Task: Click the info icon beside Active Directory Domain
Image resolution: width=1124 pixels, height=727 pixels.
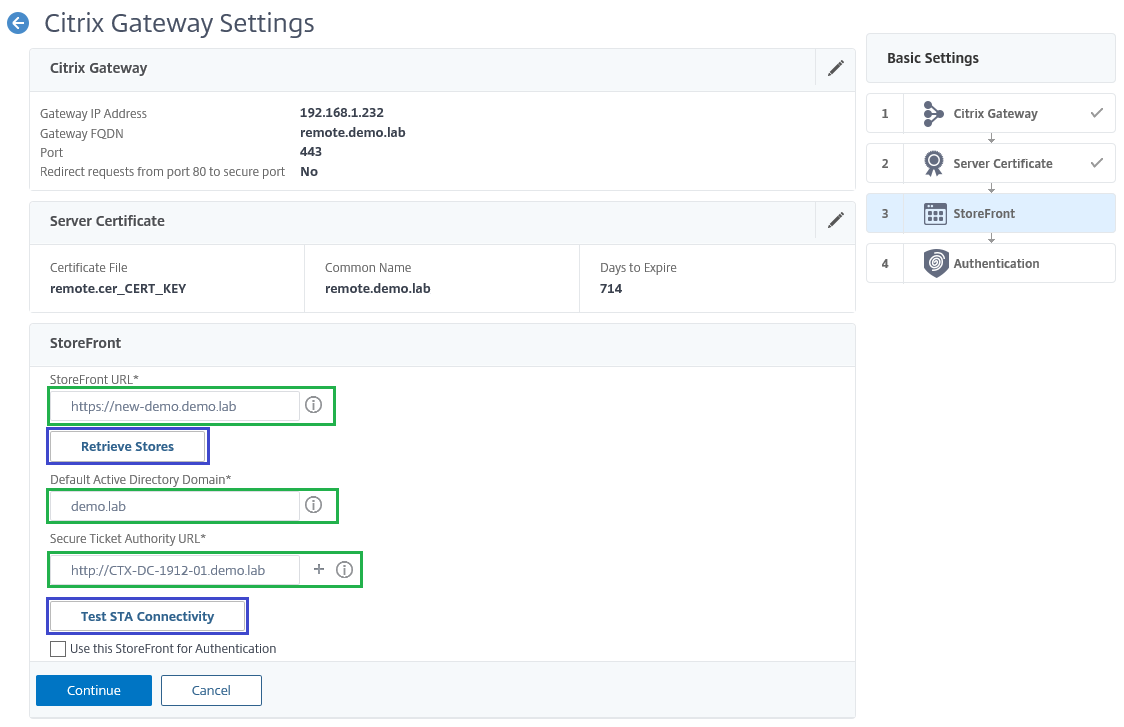Action: pyautogui.click(x=313, y=505)
